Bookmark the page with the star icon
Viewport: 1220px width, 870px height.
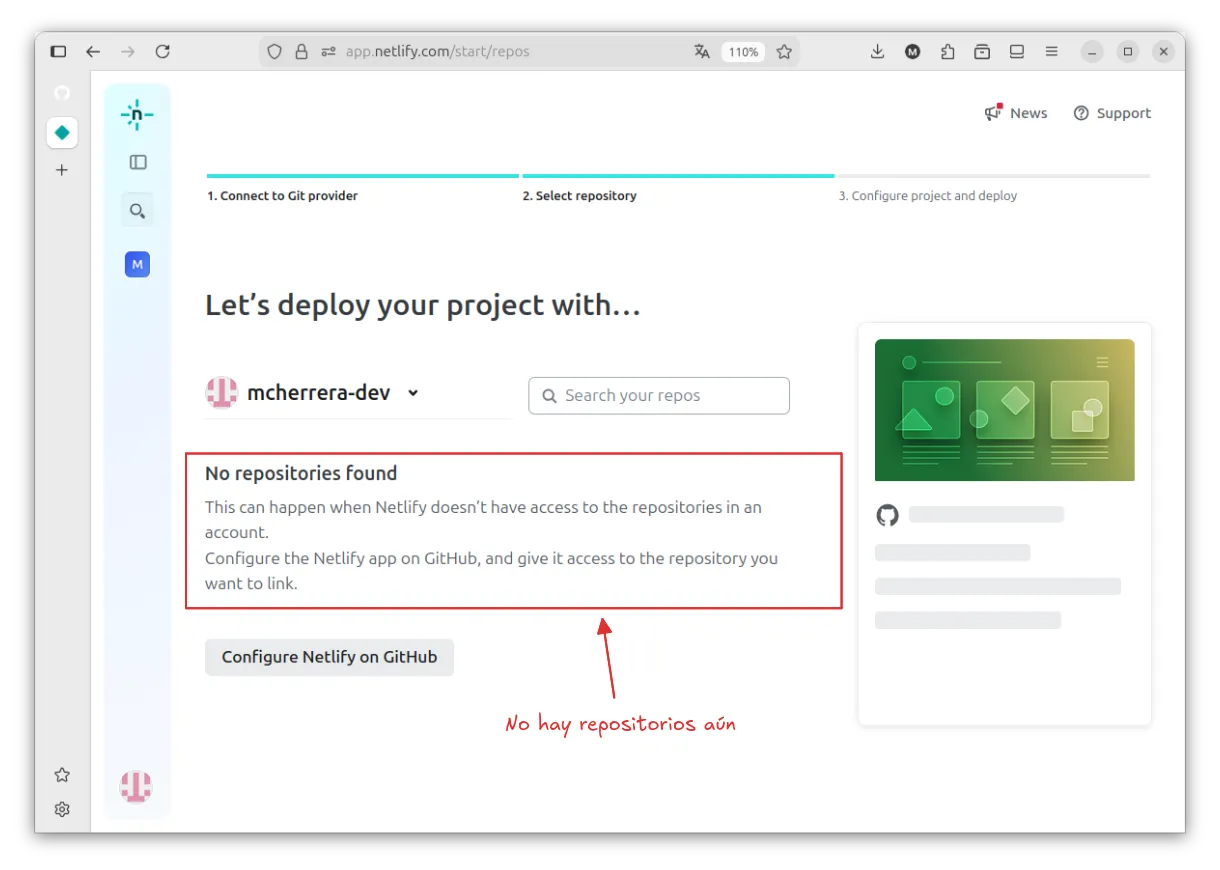(x=784, y=52)
